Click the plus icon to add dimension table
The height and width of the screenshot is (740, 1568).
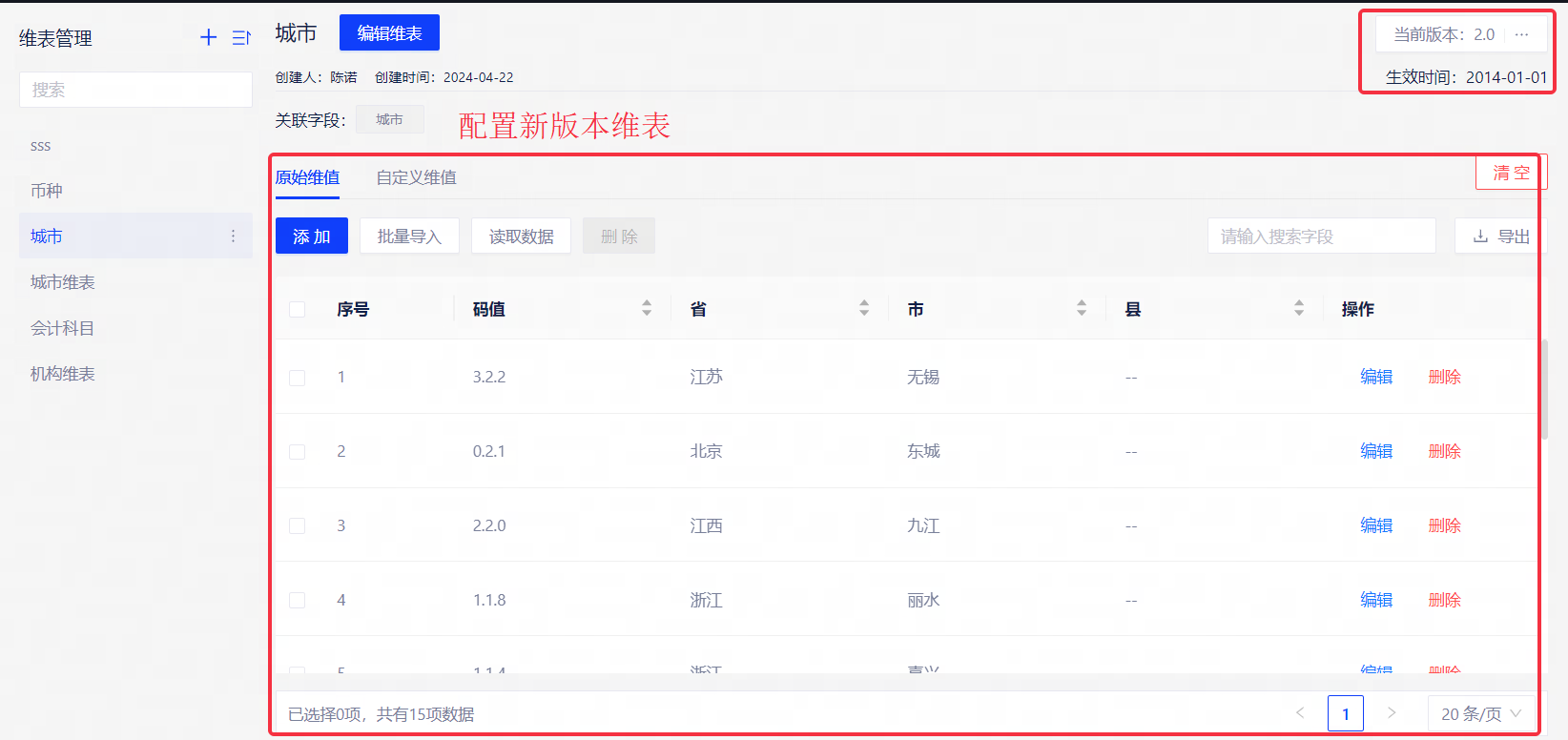tap(208, 37)
